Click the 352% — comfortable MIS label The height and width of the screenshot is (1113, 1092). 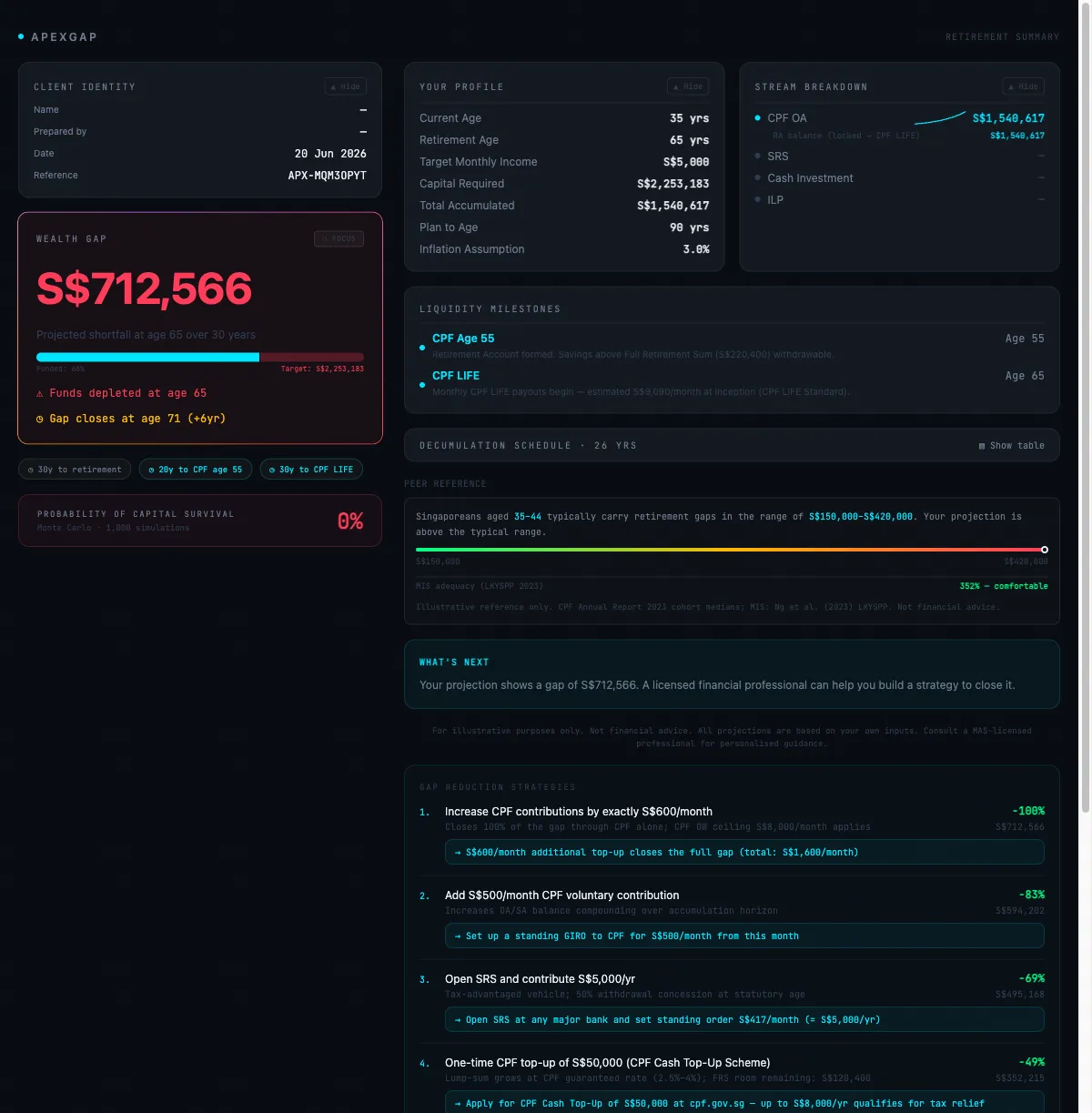click(x=1004, y=586)
